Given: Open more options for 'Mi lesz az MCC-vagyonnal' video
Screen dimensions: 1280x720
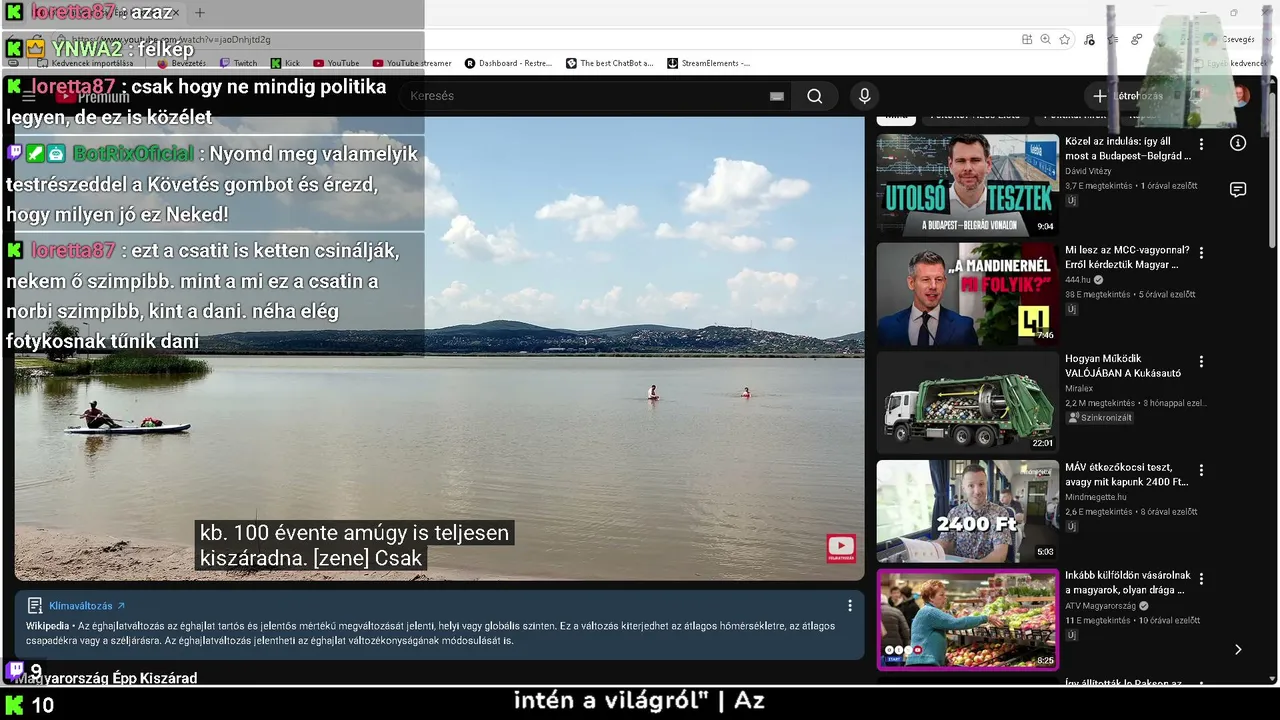Looking at the screenshot, I should pyautogui.click(x=1202, y=253).
